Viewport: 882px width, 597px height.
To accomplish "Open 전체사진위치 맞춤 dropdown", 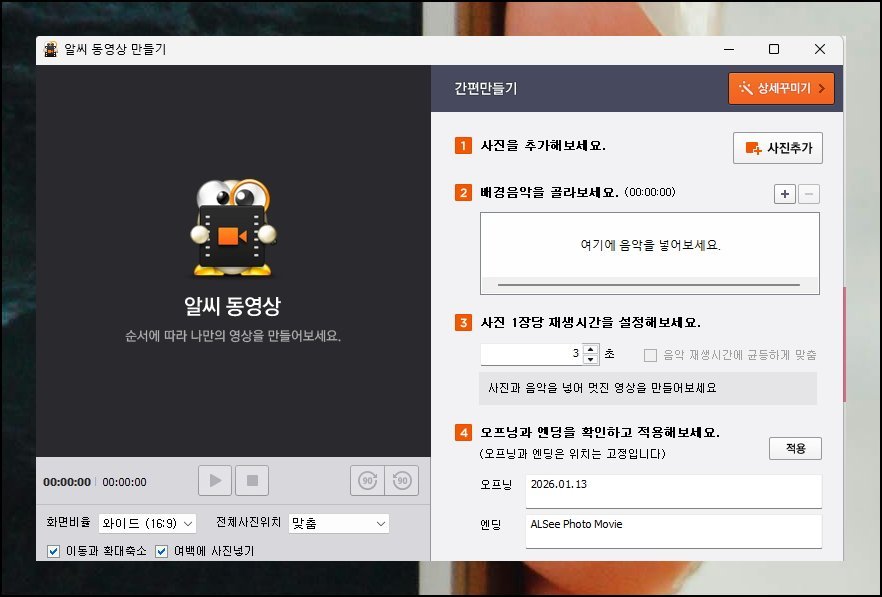I will point(339,523).
